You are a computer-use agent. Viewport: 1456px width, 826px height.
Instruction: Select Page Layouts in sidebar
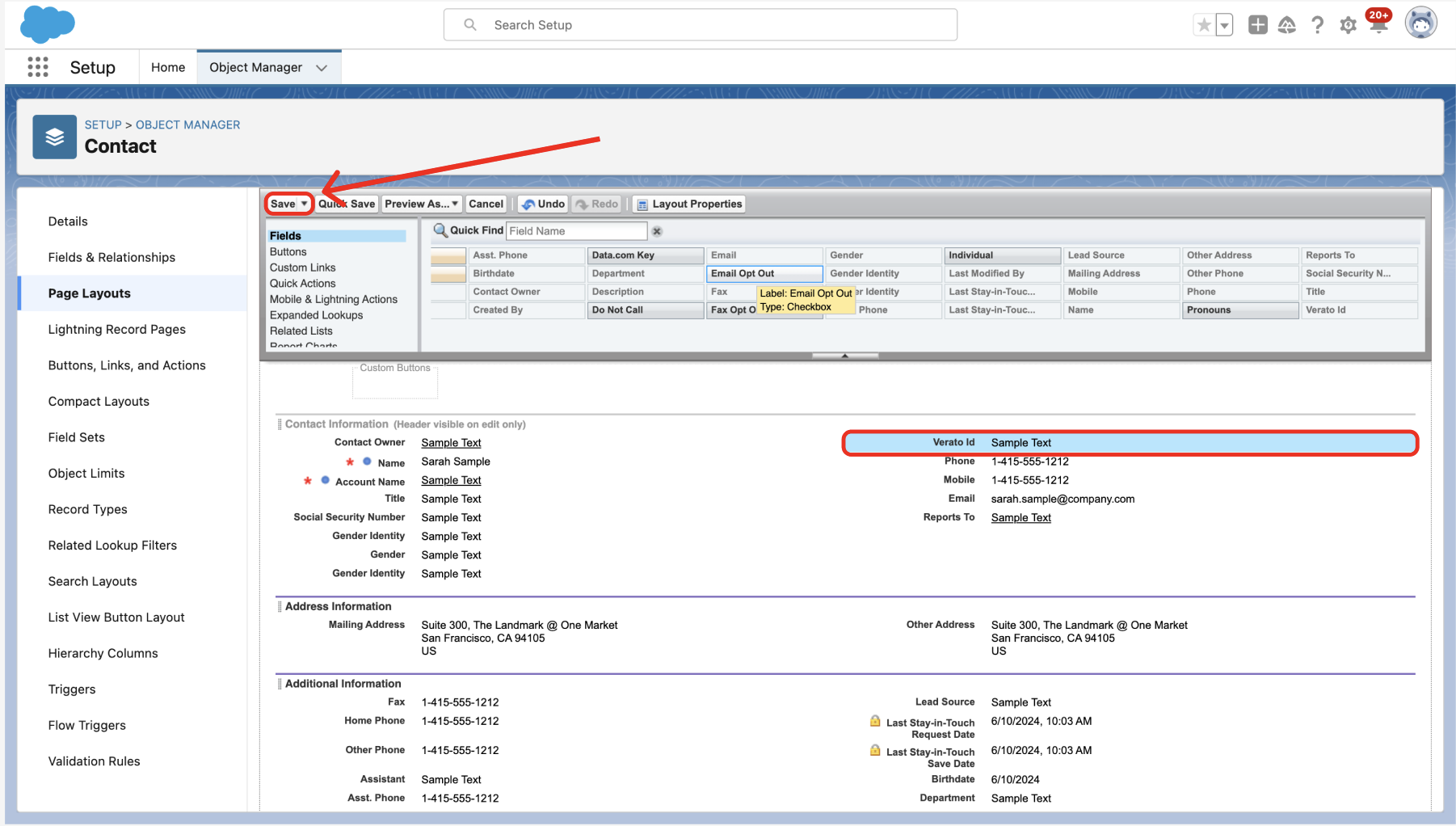pos(89,293)
